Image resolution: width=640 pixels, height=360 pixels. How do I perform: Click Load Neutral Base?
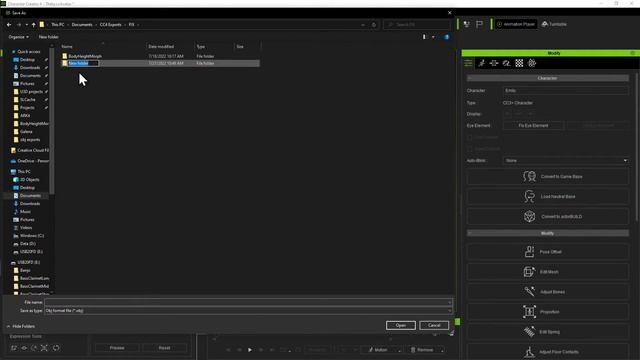(548, 197)
